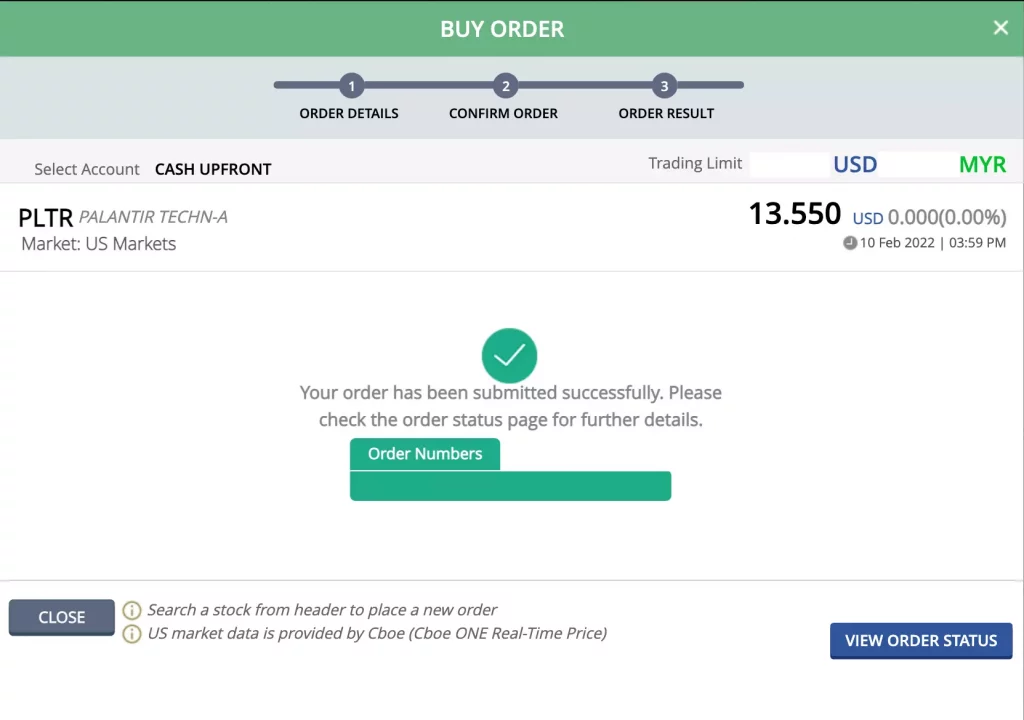Go to Order Result step label

coord(666,113)
